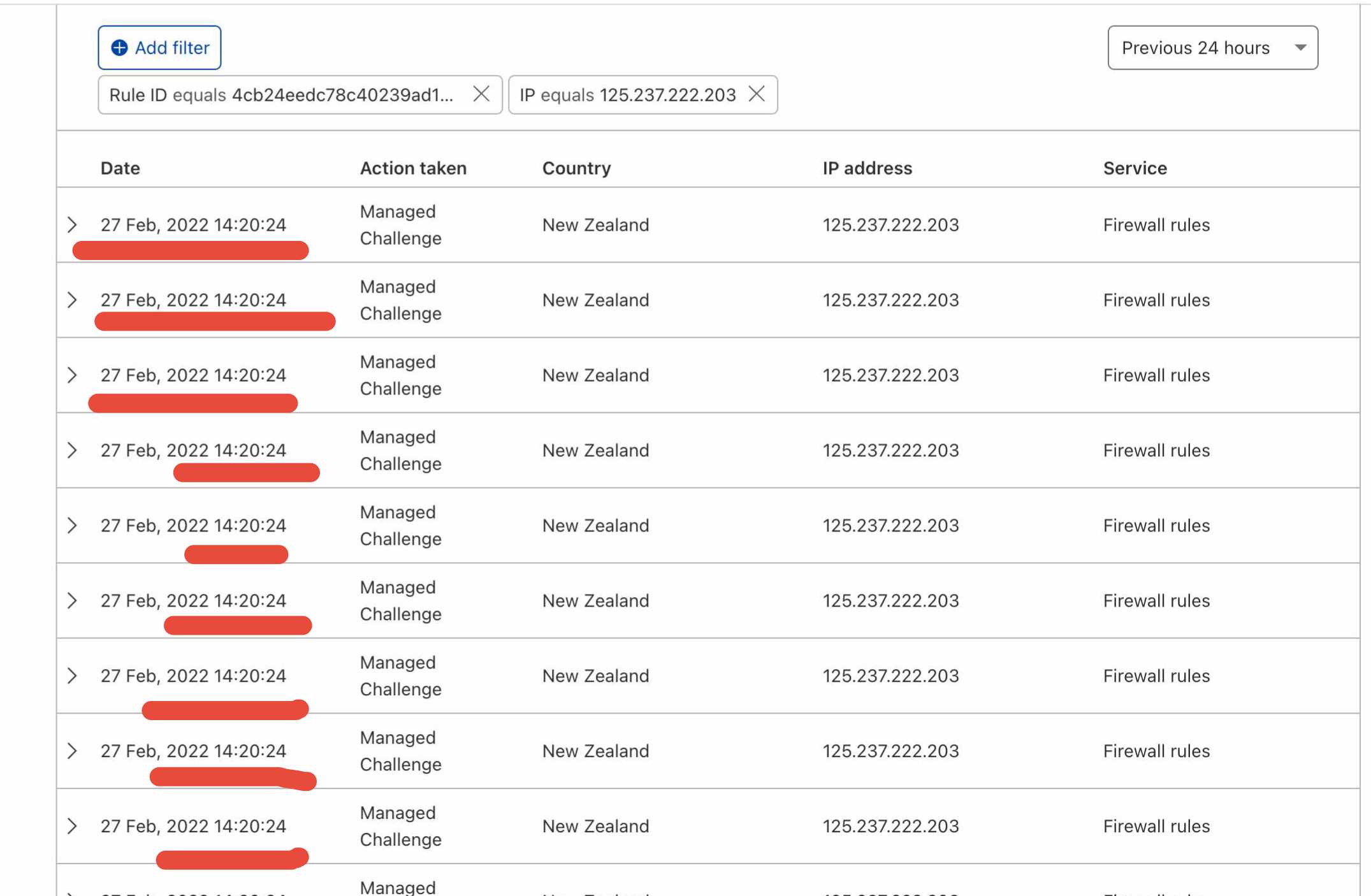Click the IP address column header
Viewport: 1371px width, 896px height.
pos(867,168)
